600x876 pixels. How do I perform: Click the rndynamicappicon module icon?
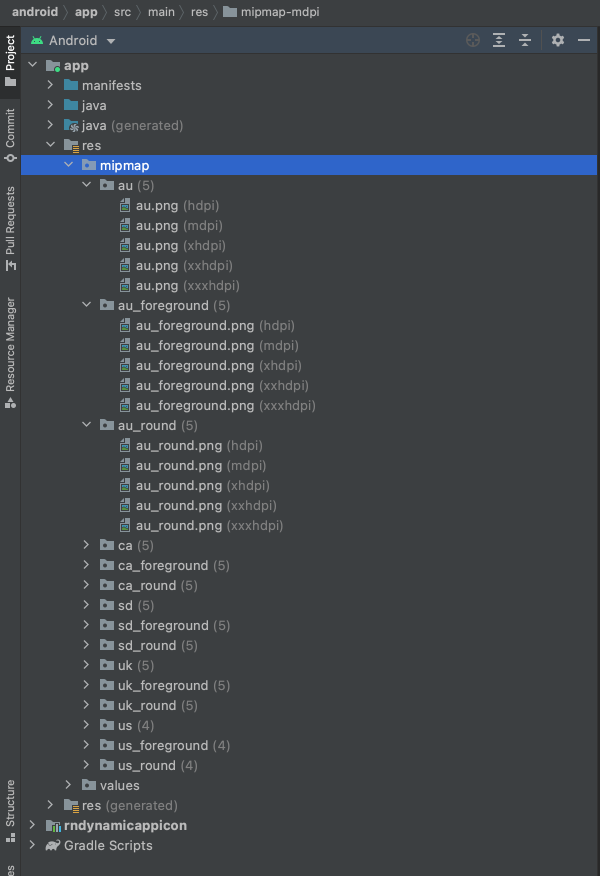pyautogui.click(x=53, y=826)
